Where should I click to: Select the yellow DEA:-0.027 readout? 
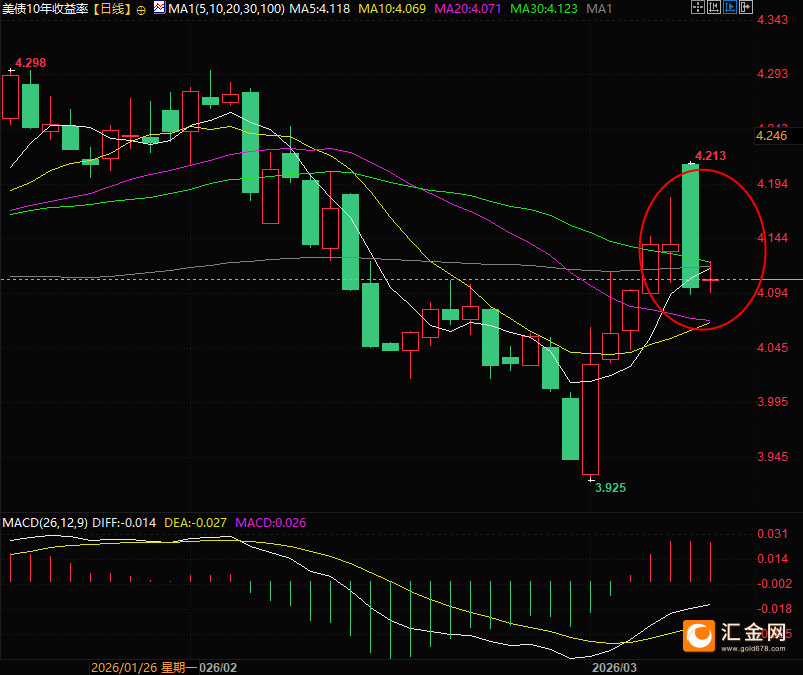point(195,523)
